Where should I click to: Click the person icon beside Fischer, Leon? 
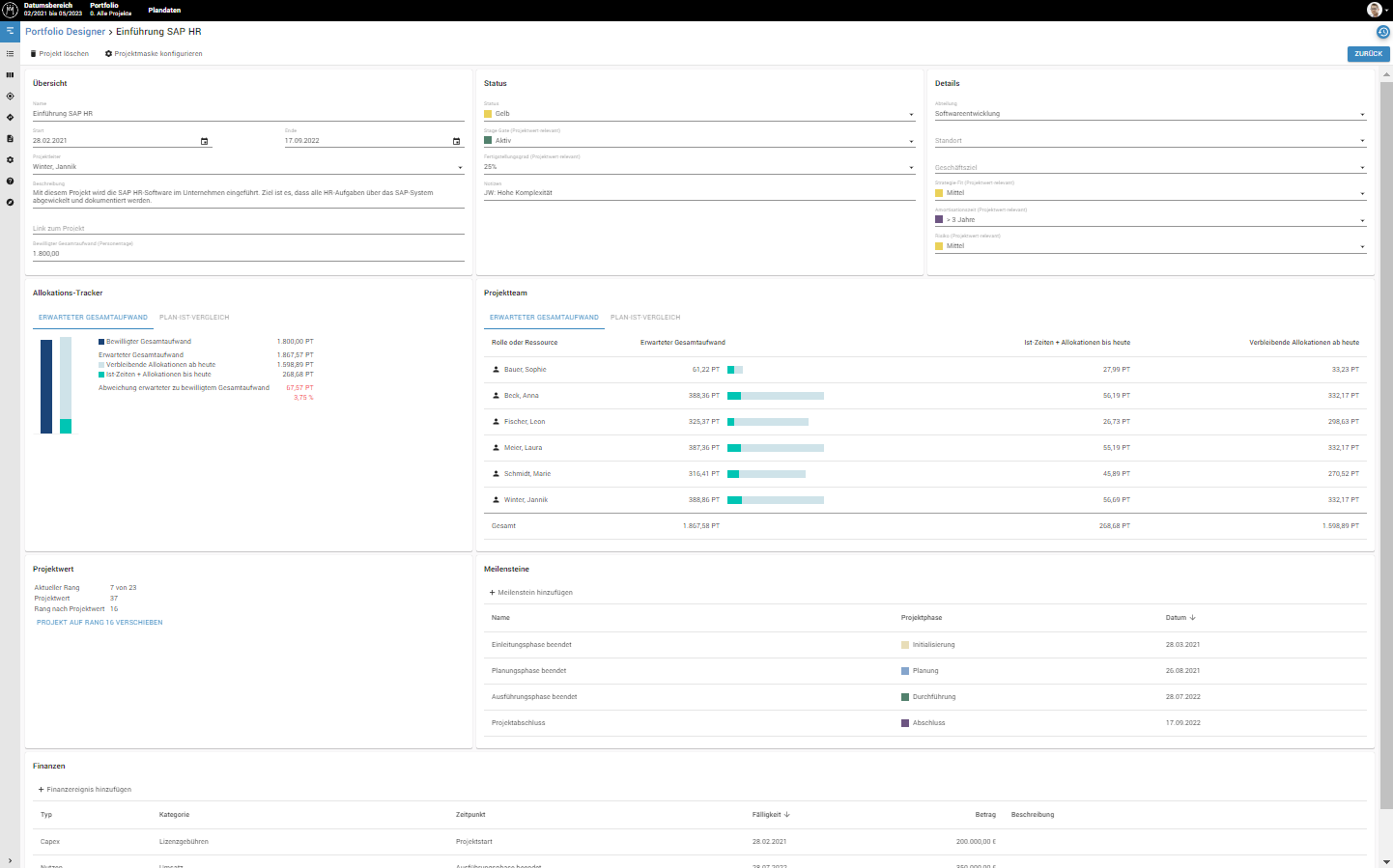coord(496,422)
